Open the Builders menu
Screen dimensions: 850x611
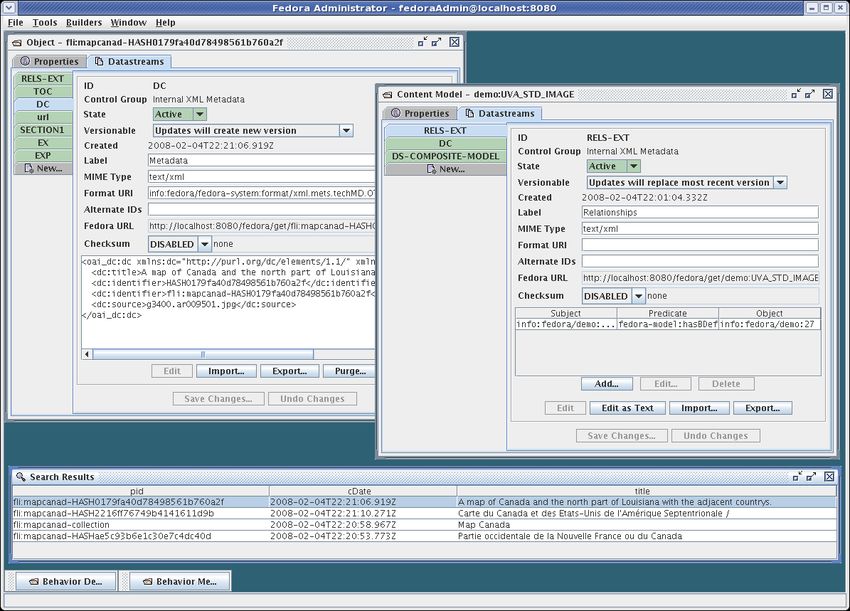(83, 22)
